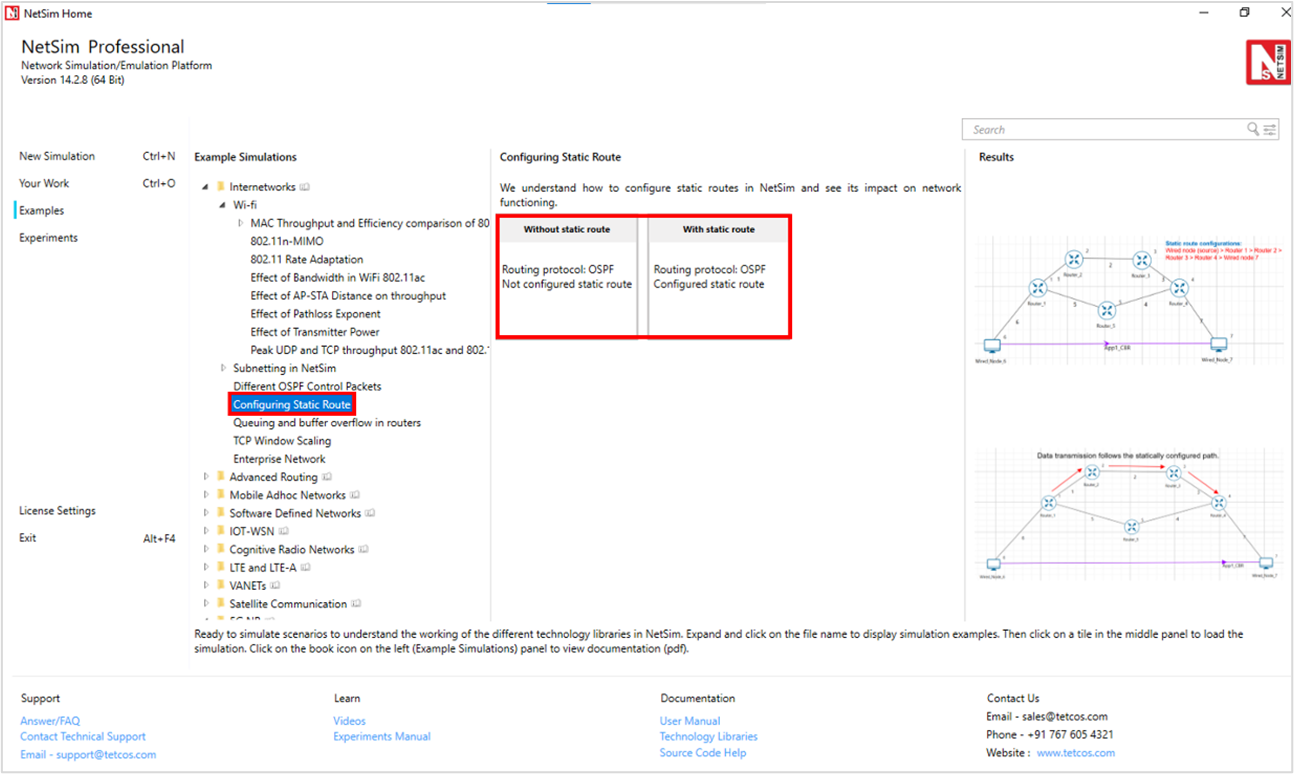Collapse the Internetworks folder
The image size is (1294, 774).
pyautogui.click(x=206, y=187)
